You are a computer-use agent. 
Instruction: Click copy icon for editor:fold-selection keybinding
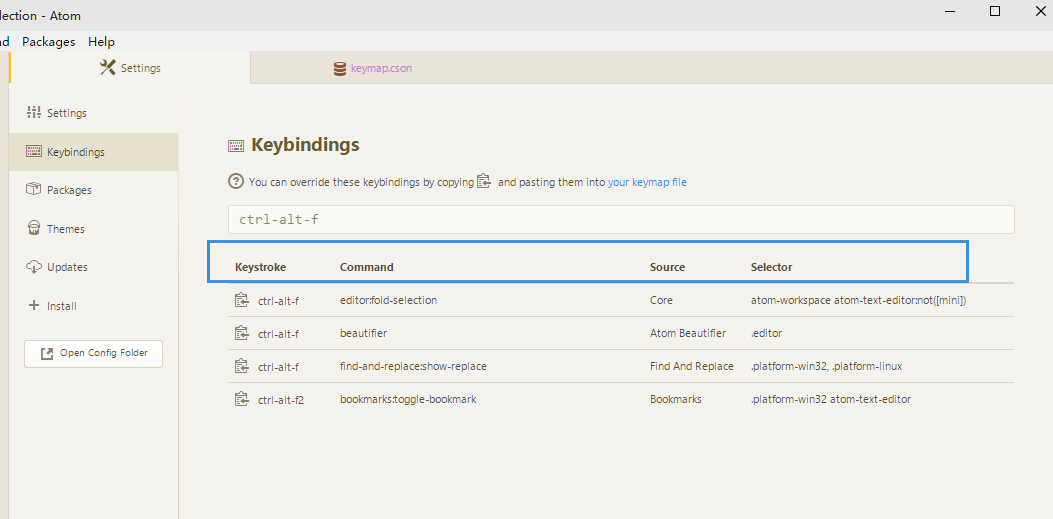(241, 300)
